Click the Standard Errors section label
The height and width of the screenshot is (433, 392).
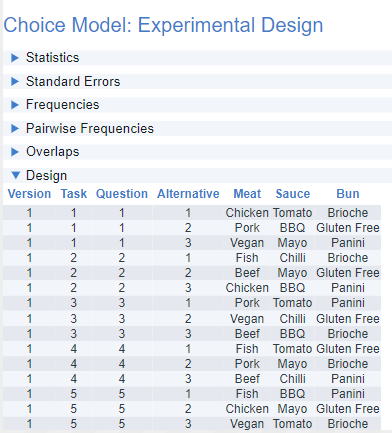tap(73, 81)
